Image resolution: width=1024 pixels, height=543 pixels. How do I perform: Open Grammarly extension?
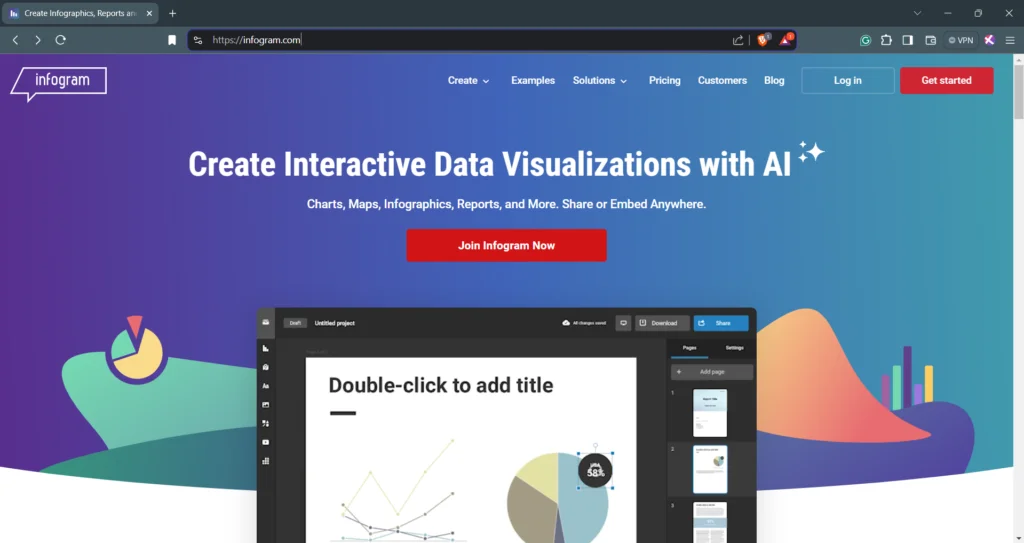tap(865, 40)
